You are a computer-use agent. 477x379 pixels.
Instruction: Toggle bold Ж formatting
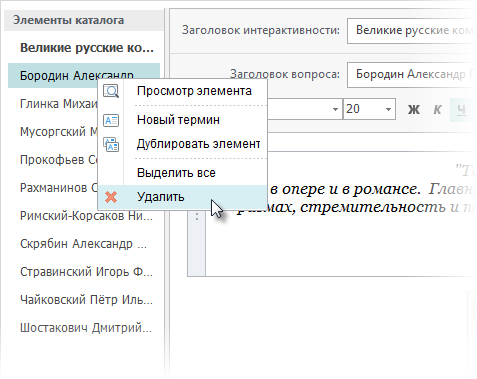pyautogui.click(x=414, y=109)
